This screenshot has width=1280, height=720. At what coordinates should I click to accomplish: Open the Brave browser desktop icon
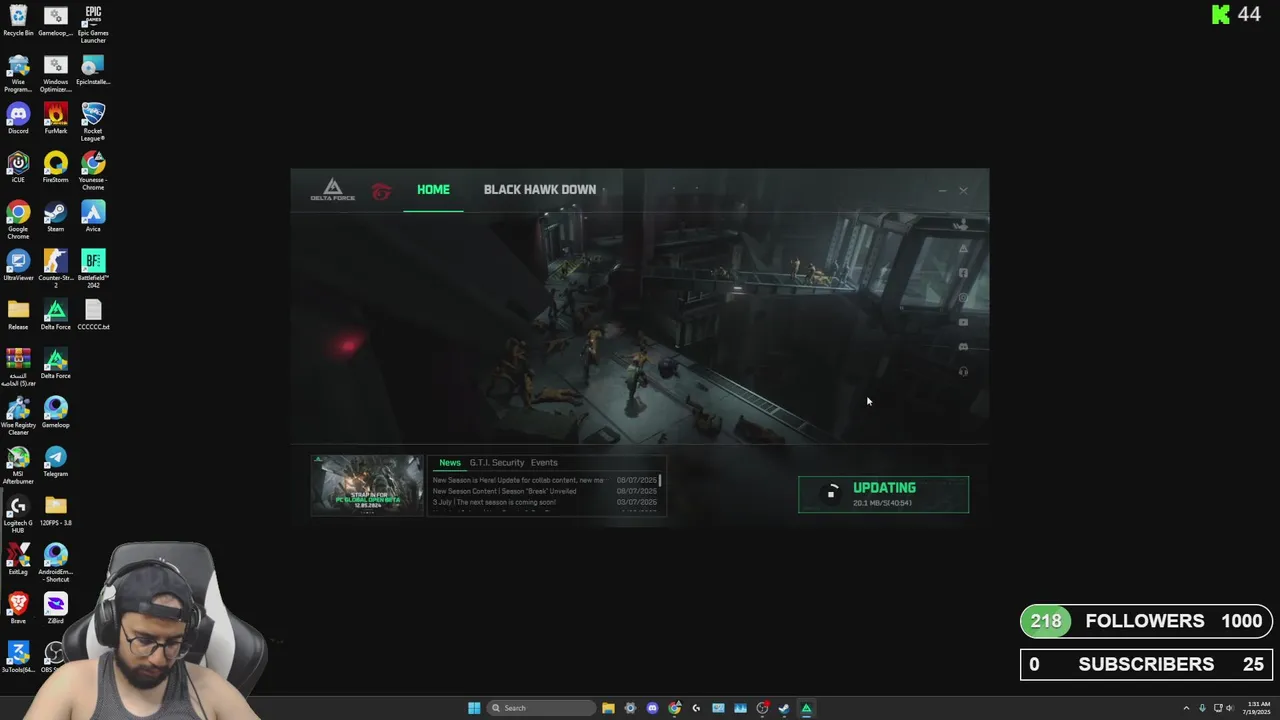pyautogui.click(x=18, y=608)
